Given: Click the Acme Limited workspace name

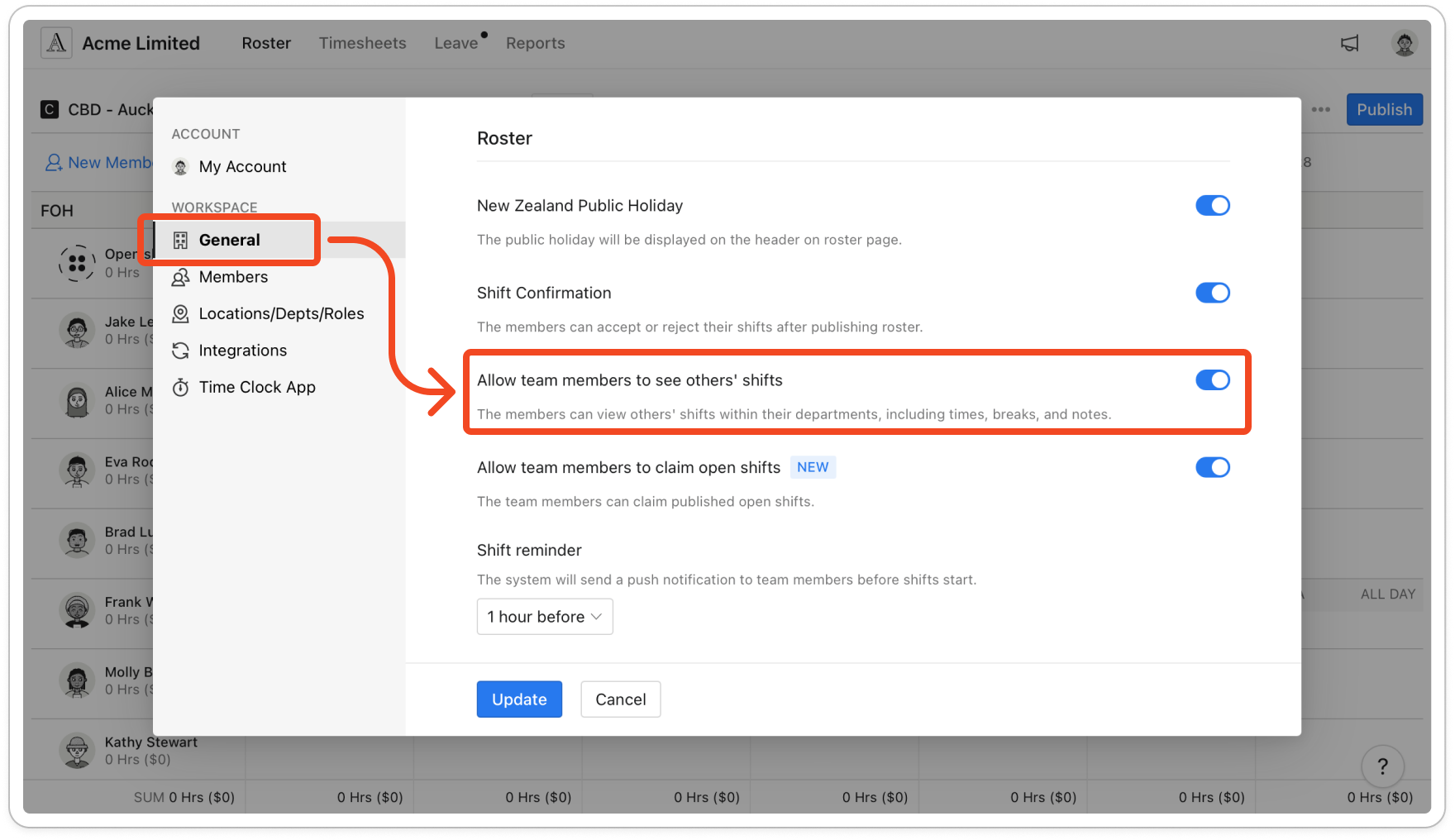Looking at the screenshot, I should tap(141, 43).
